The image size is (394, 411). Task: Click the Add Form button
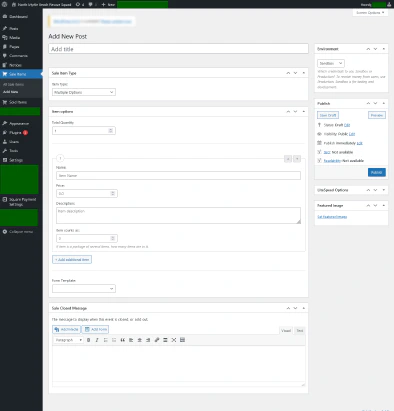95,329
